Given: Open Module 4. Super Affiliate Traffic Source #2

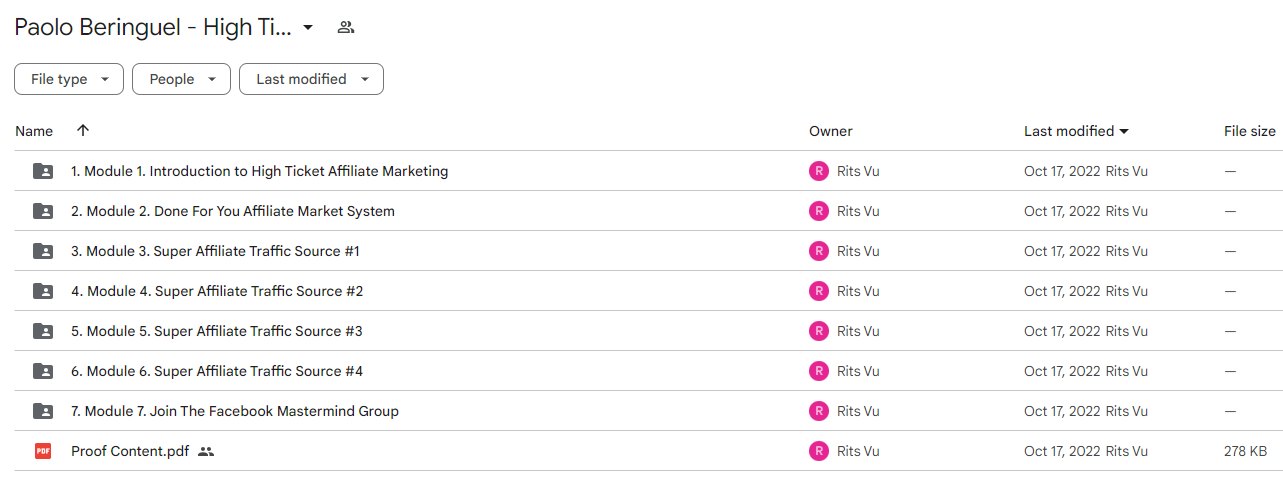Looking at the screenshot, I should click(217, 291).
